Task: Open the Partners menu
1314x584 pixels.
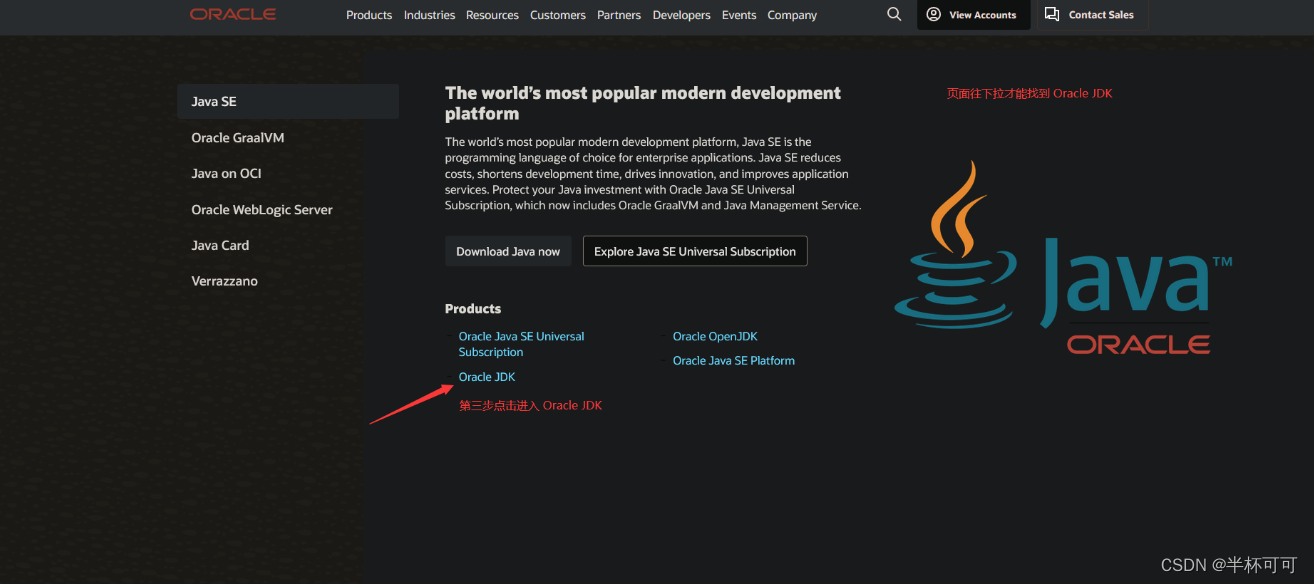Action: click(619, 15)
